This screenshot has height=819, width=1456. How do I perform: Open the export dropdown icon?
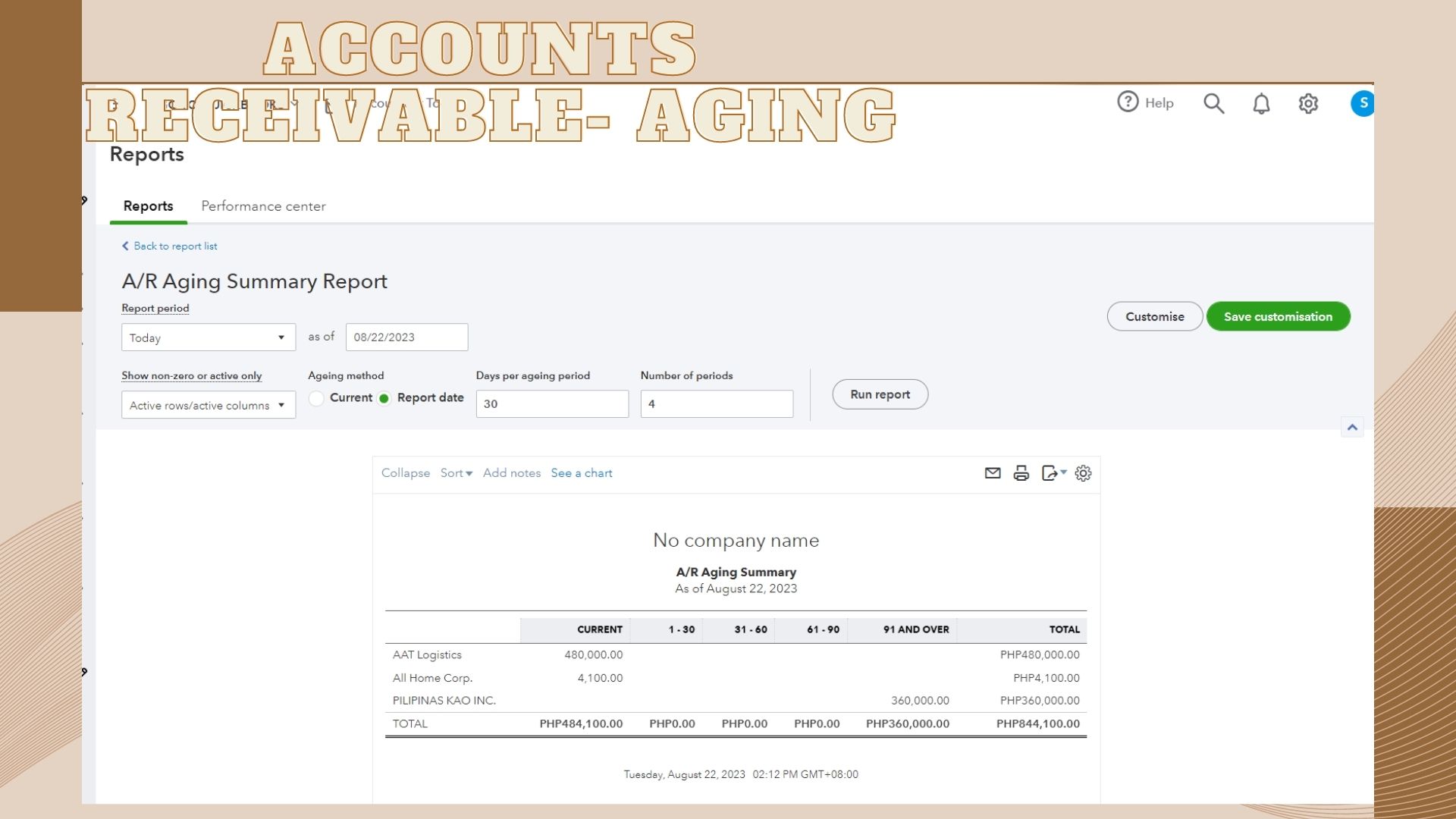[x=1053, y=473]
